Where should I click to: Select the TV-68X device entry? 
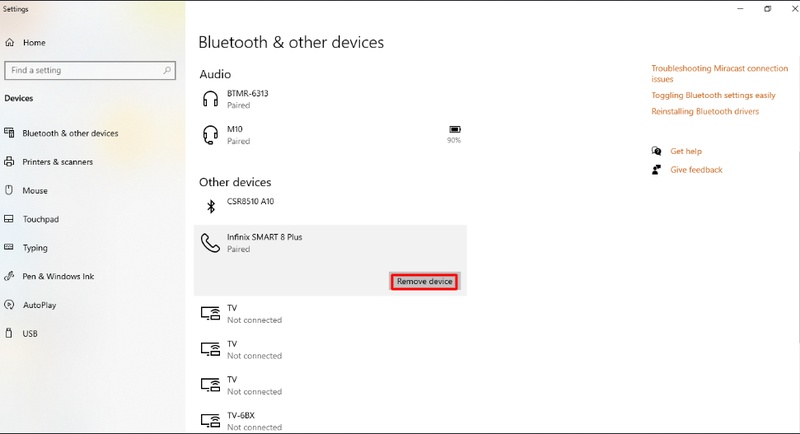pyautogui.click(x=330, y=421)
